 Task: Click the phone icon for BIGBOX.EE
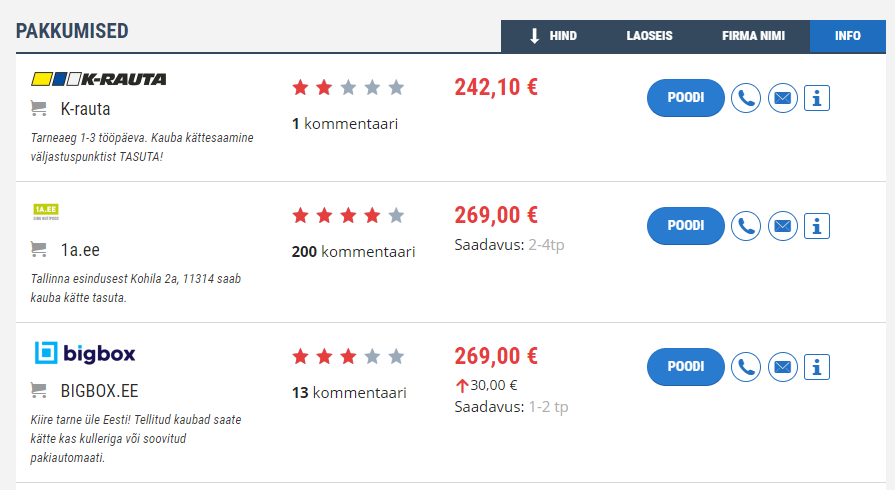pos(746,367)
